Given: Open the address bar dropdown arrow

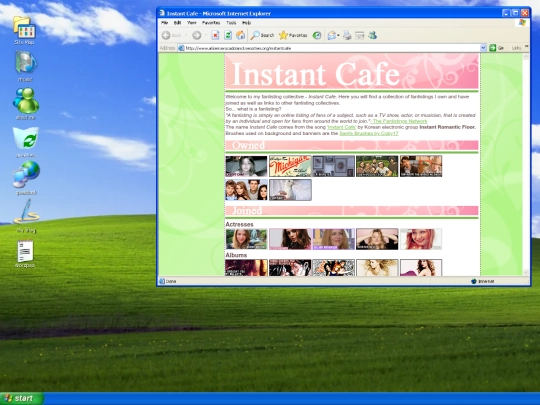Looking at the screenshot, I should point(483,48).
